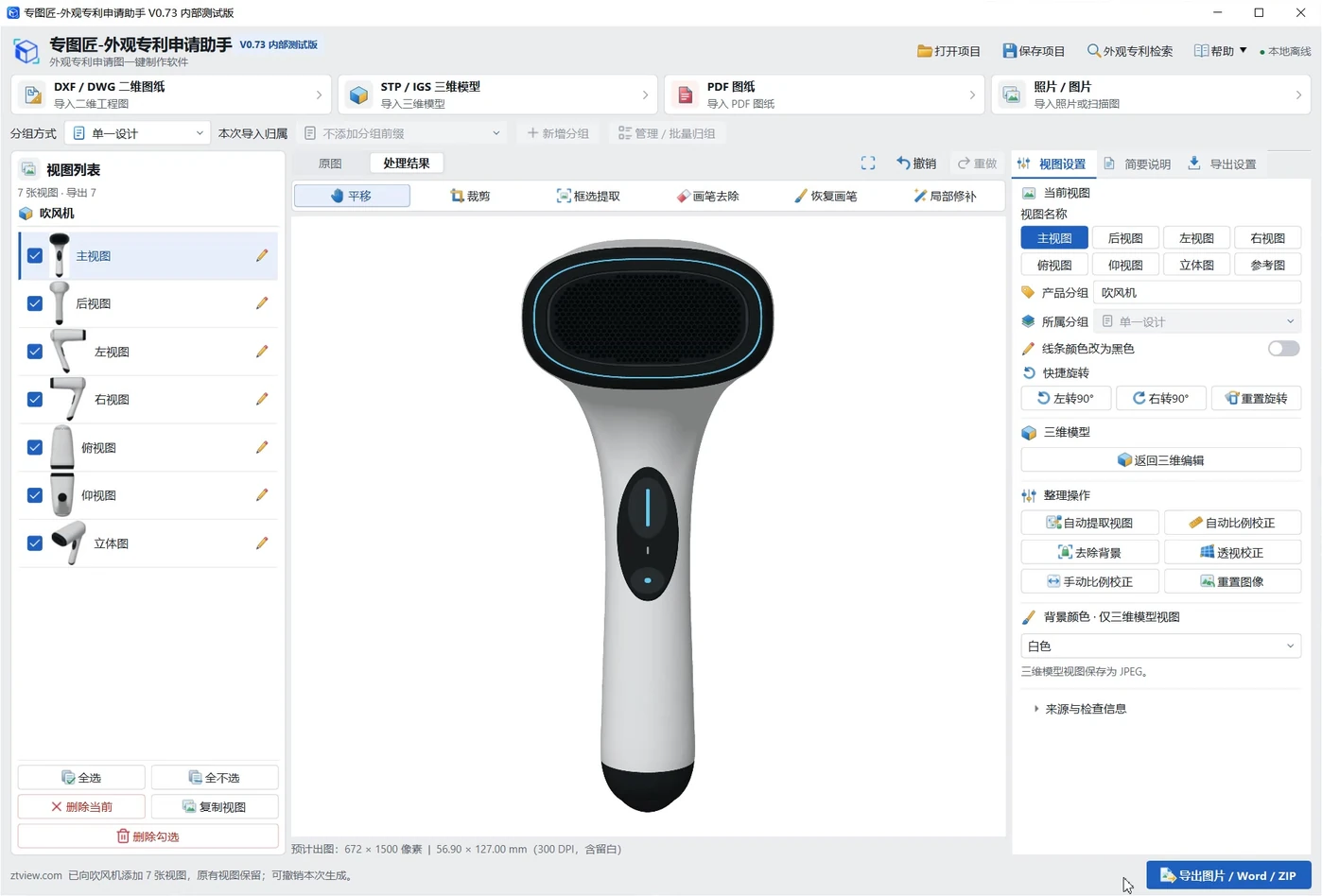Uncheck the 仰视图 checkbox
Viewport: 1322px width, 896px height.
35,495
